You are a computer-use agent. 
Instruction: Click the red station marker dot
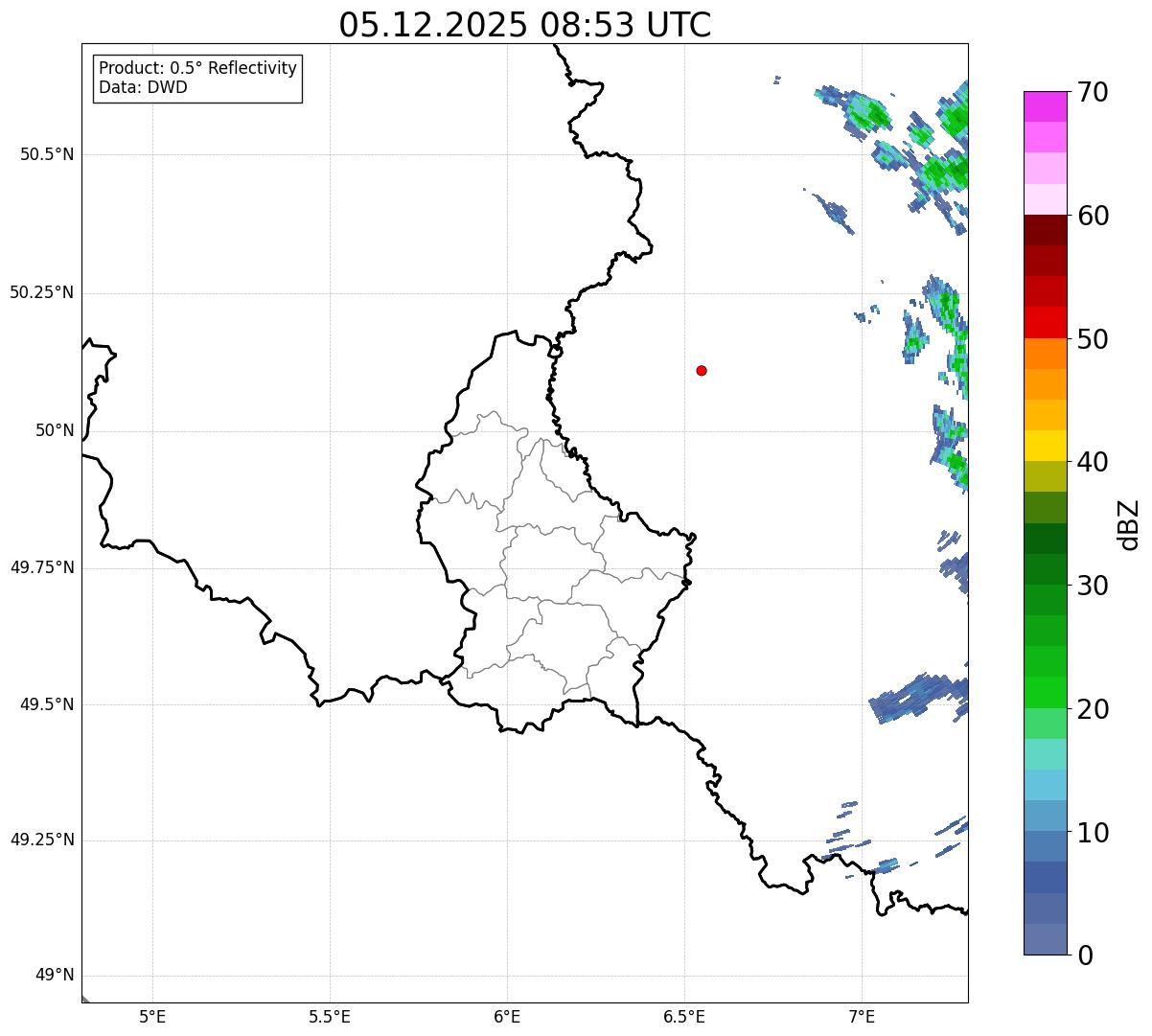[x=702, y=370]
